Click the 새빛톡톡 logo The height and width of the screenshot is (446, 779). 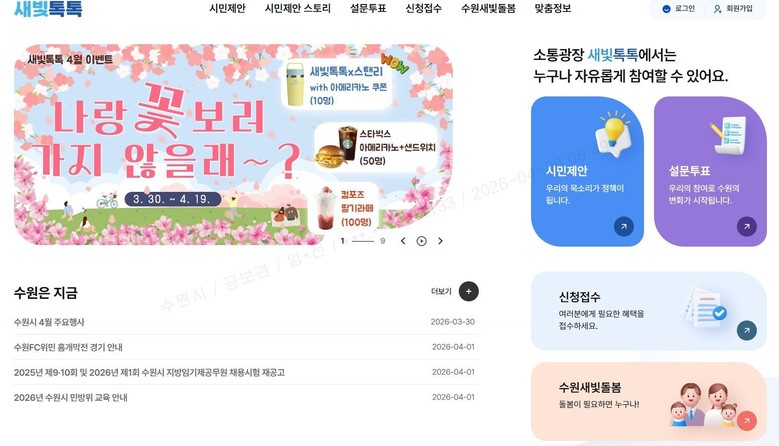click(48, 8)
